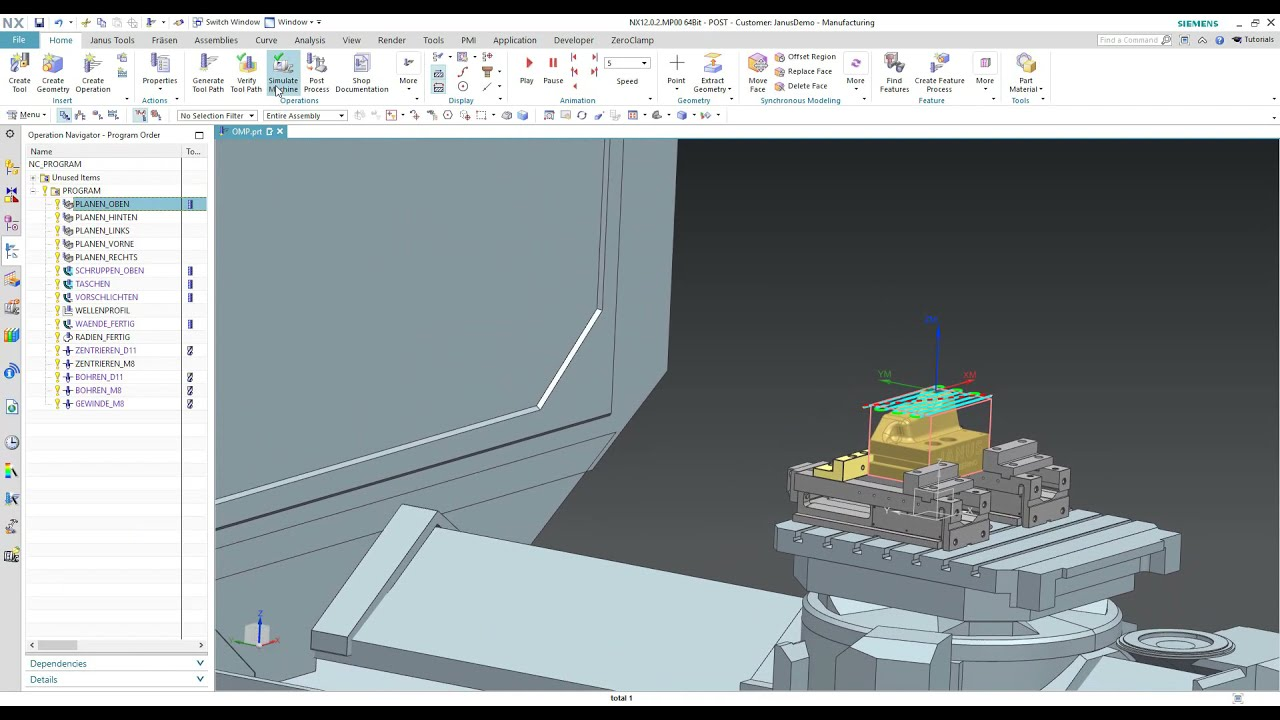Click the Move Face icon
Viewport: 1280px width, 720px height.
coord(758,73)
